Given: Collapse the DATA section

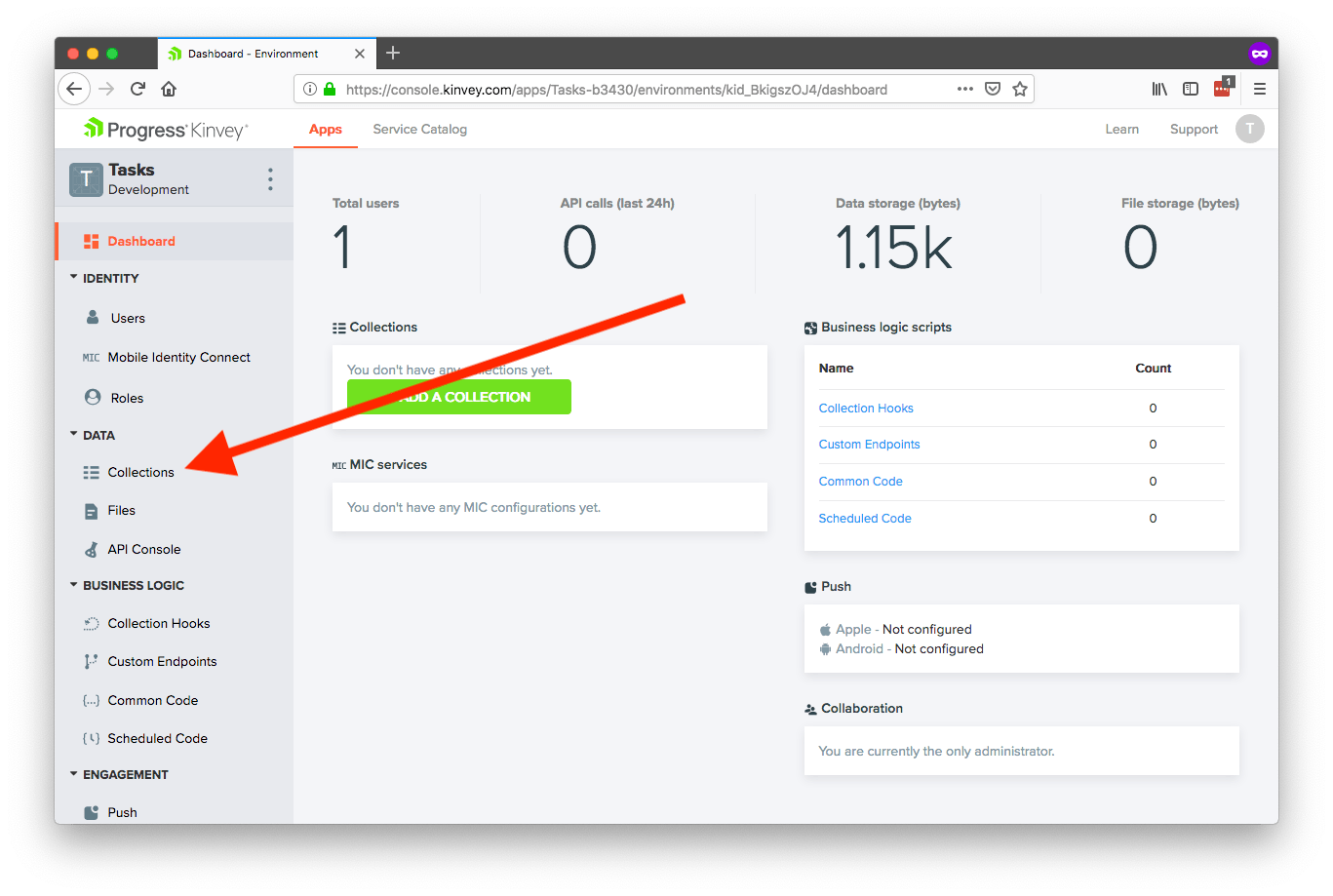Looking at the screenshot, I should pyautogui.click(x=74, y=435).
